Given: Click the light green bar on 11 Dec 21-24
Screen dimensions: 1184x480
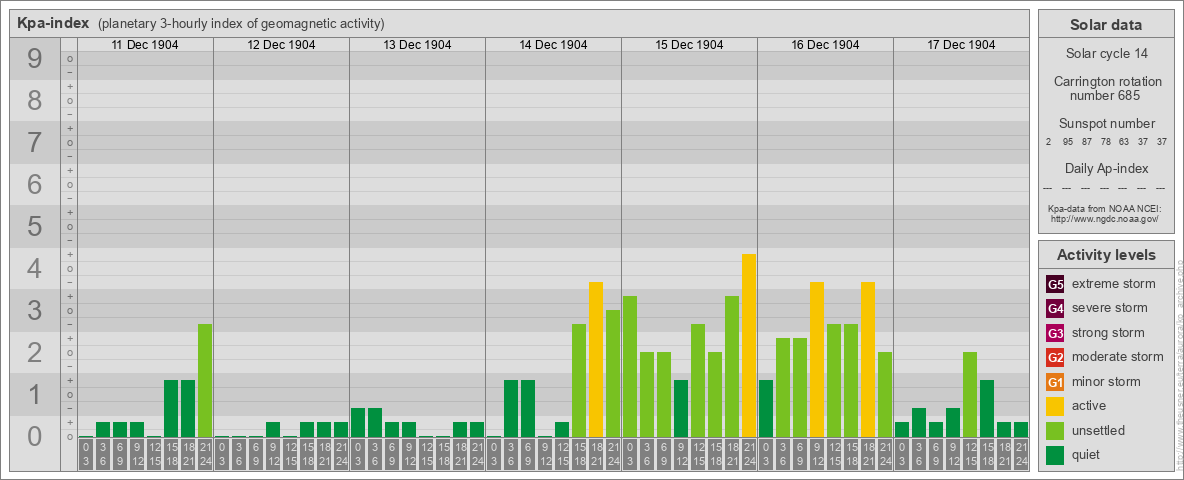Looking at the screenshot, I should tap(205, 381).
